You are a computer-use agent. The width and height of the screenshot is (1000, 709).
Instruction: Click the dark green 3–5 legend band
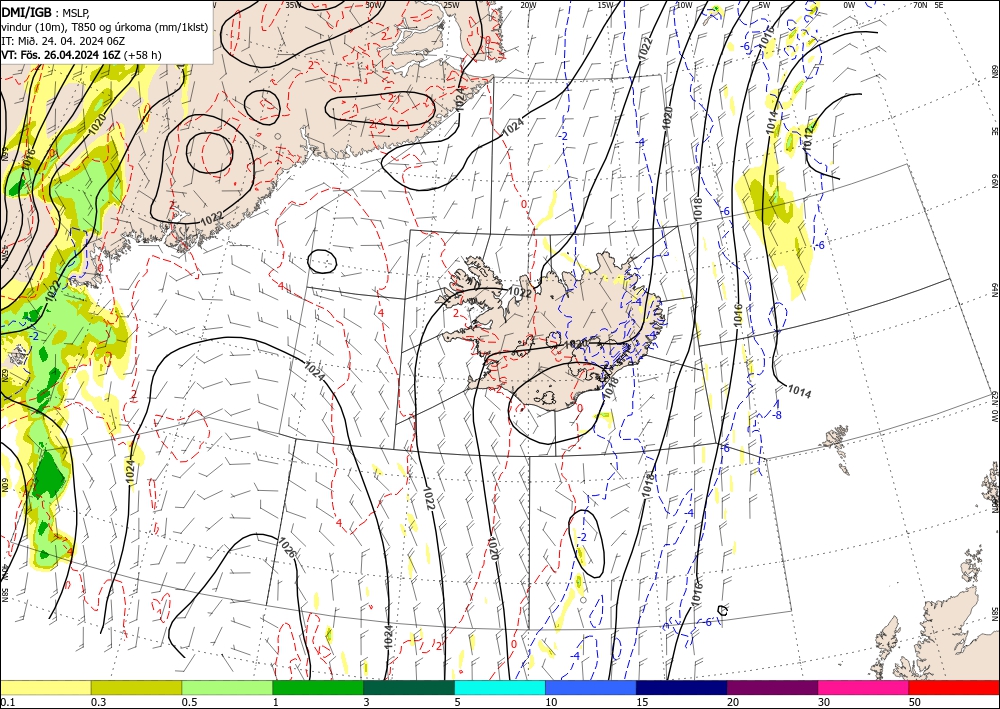click(x=409, y=687)
